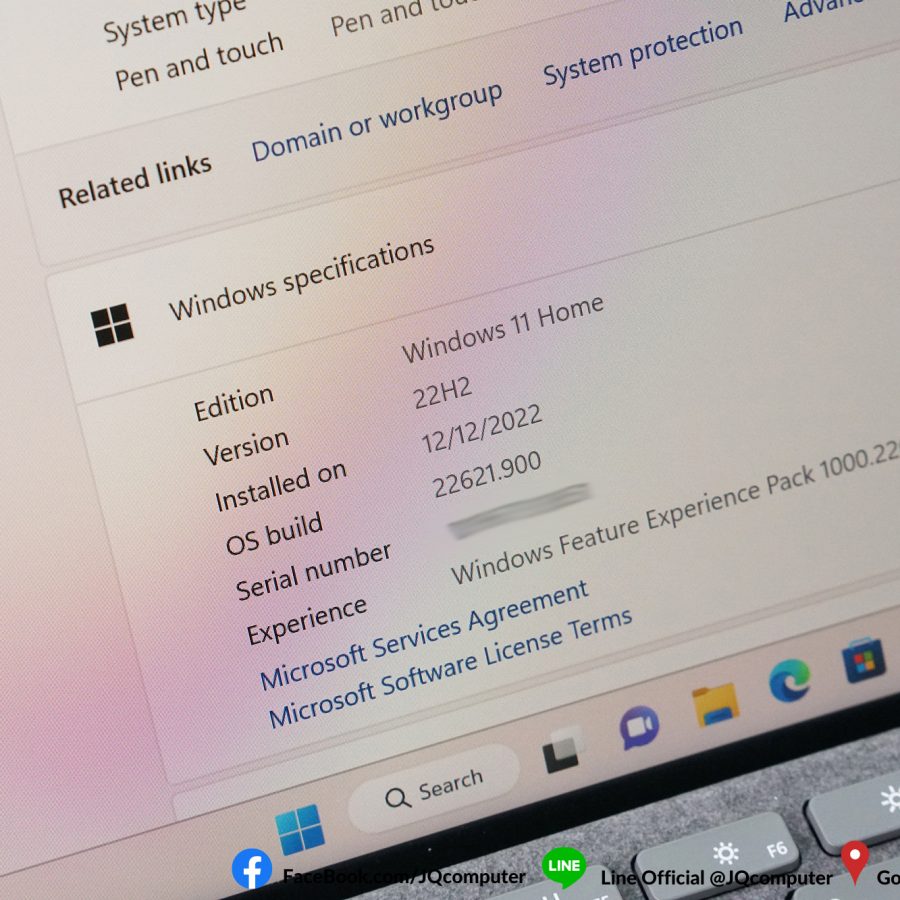Click the Experience label
This screenshot has width=900, height=900.
(307, 620)
